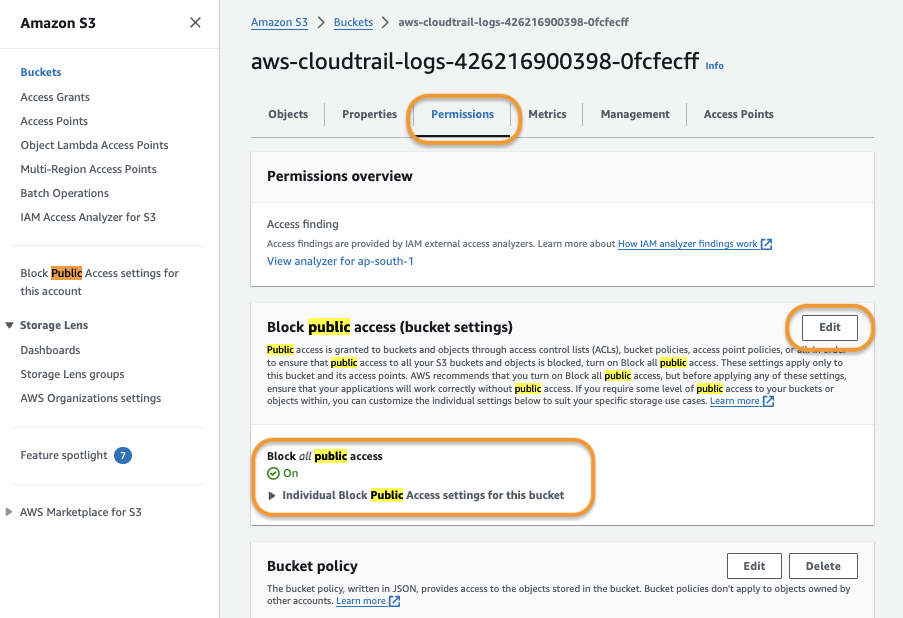This screenshot has width=903, height=618.
Task: Open Amazon S3 breadcrumb link
Action: click(279, 22)
